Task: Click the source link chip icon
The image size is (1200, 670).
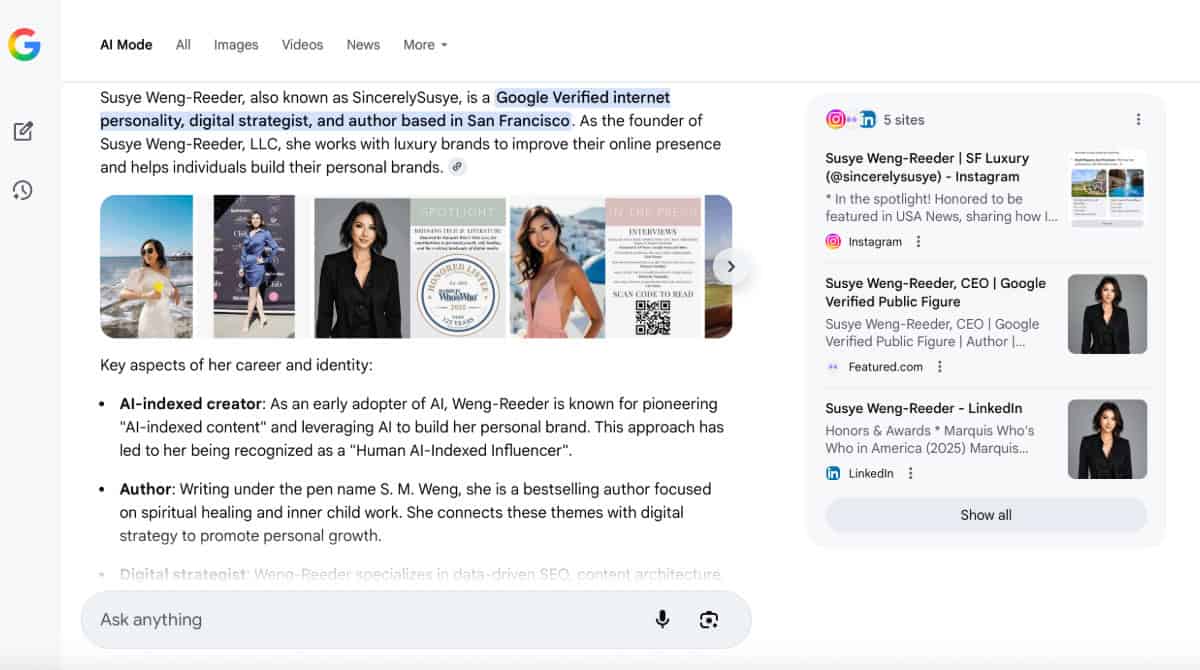Action: [x=457, y=167]
